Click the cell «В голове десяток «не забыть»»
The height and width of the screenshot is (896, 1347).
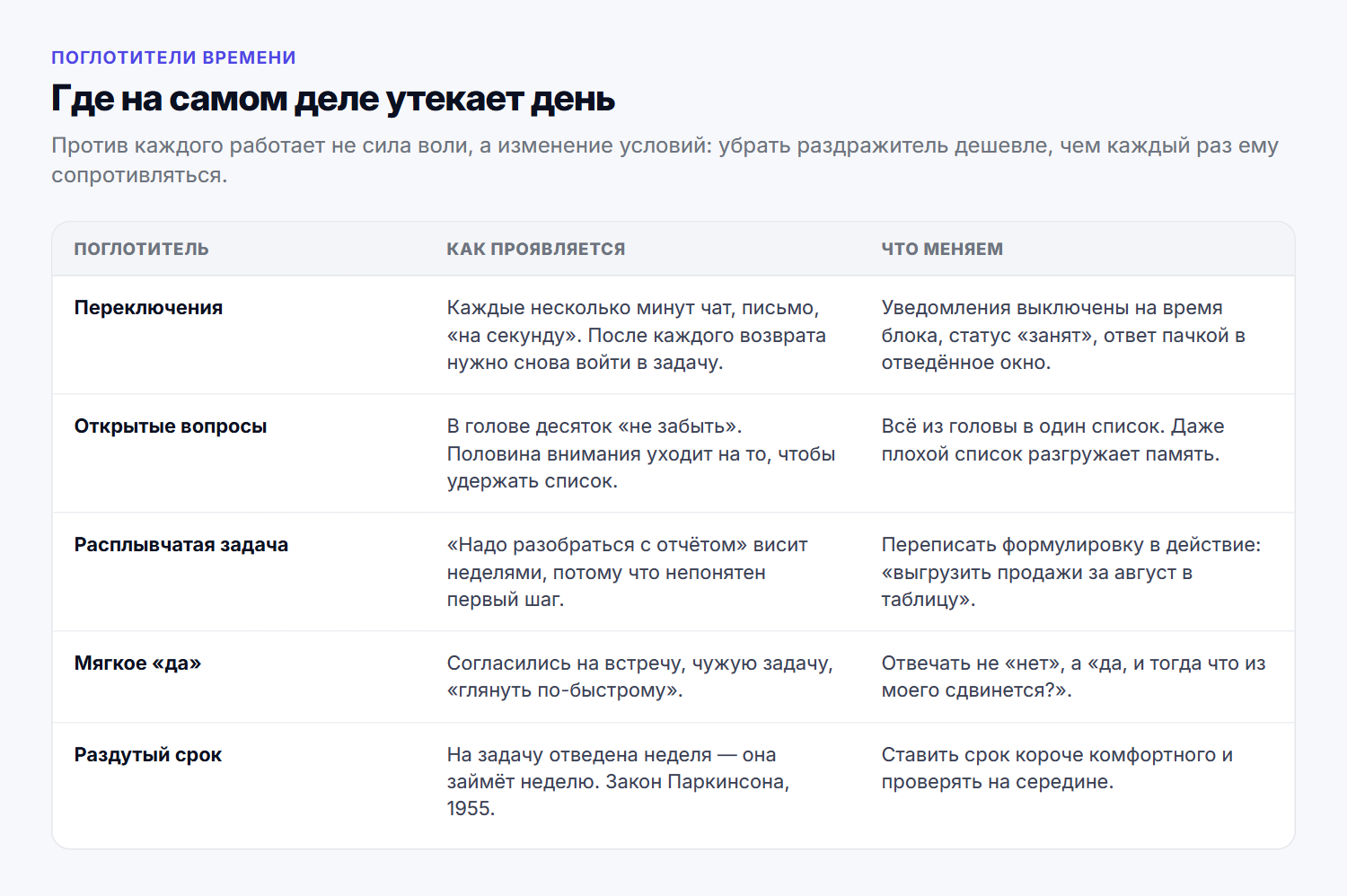(x=641, y=453)
